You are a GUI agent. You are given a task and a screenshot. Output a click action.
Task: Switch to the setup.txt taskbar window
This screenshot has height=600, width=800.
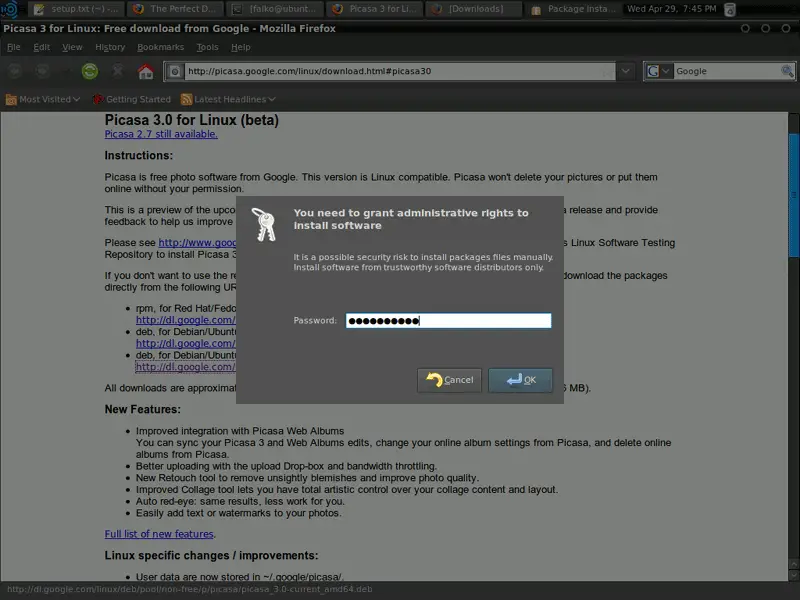74,9
